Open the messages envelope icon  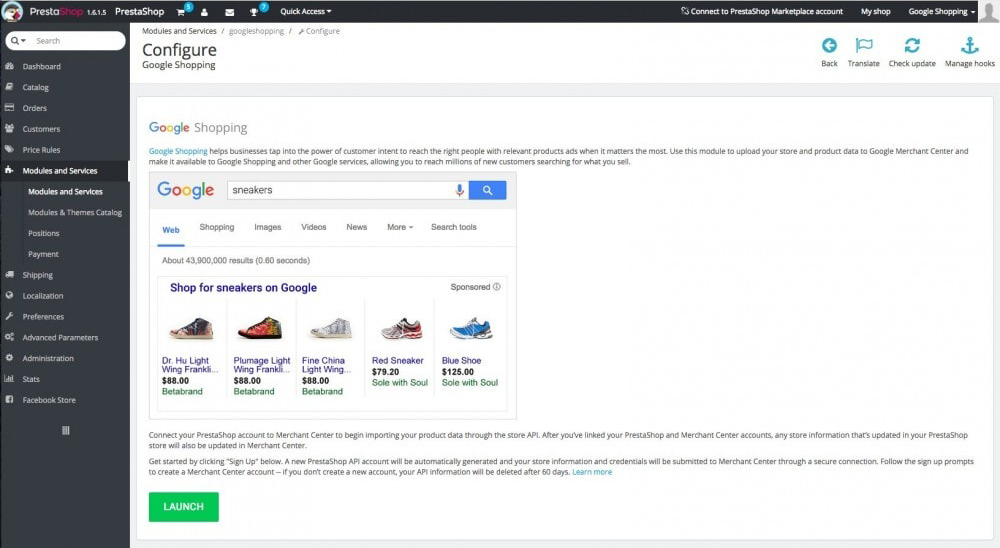(230, 12)
